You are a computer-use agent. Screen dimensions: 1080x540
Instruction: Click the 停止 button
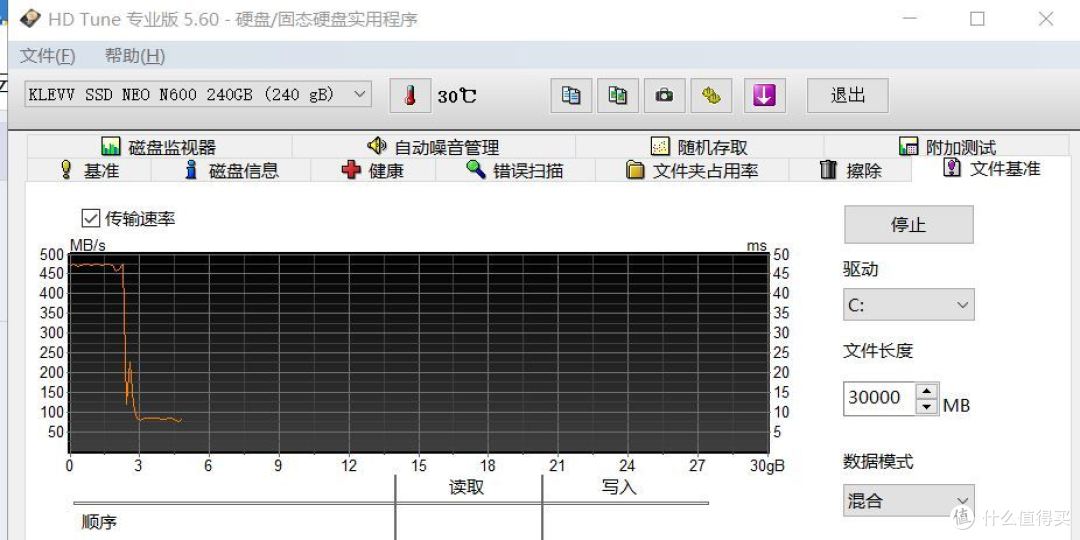(908, 225)
